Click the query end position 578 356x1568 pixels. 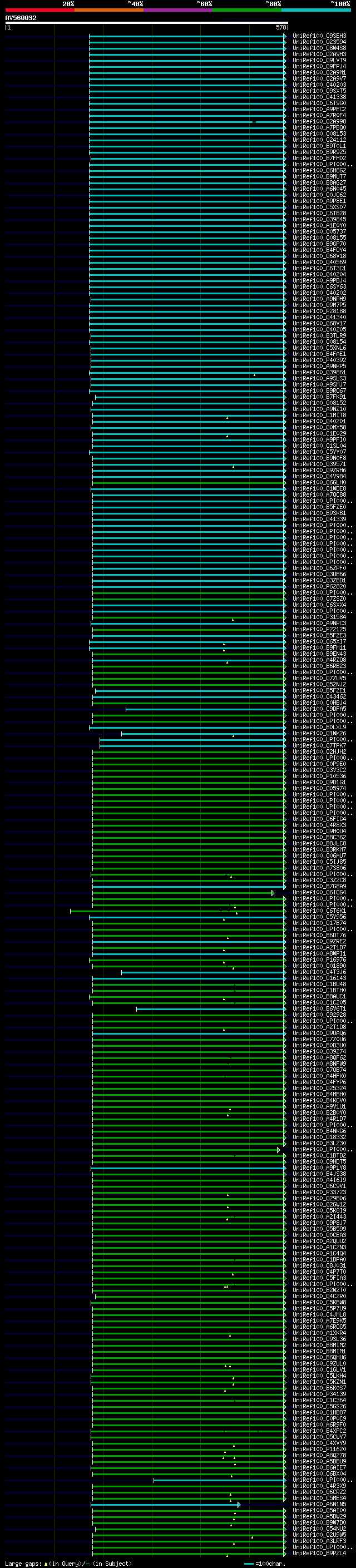pos(281,27)
